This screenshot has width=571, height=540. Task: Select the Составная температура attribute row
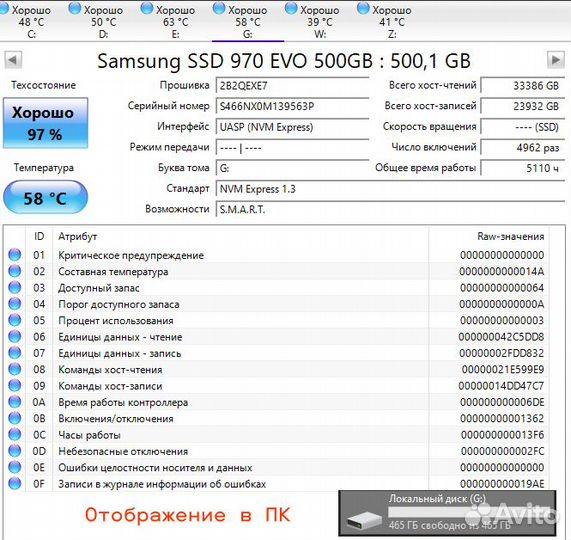pos(277,271)
